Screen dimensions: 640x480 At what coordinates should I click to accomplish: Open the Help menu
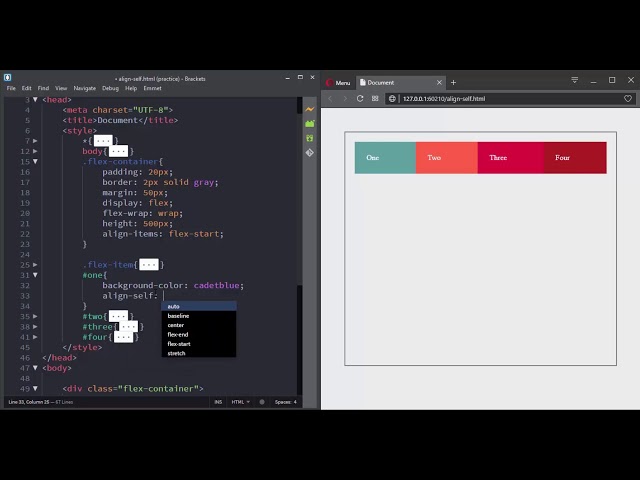point(131,88)
